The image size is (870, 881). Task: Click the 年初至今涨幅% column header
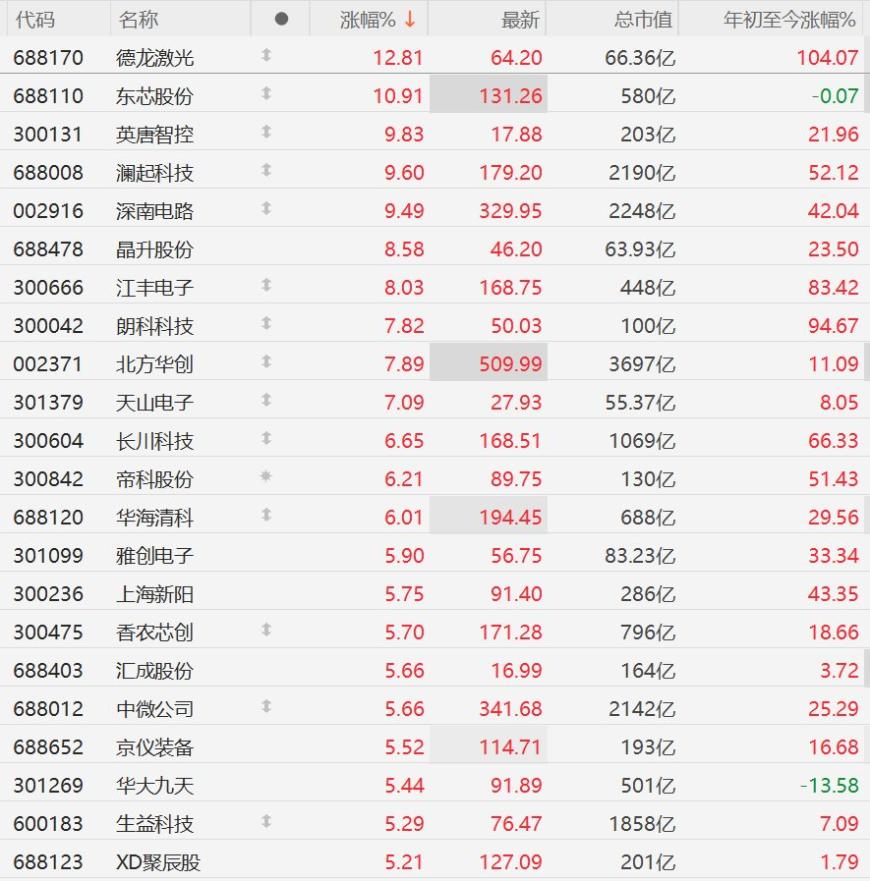[790, 19]
